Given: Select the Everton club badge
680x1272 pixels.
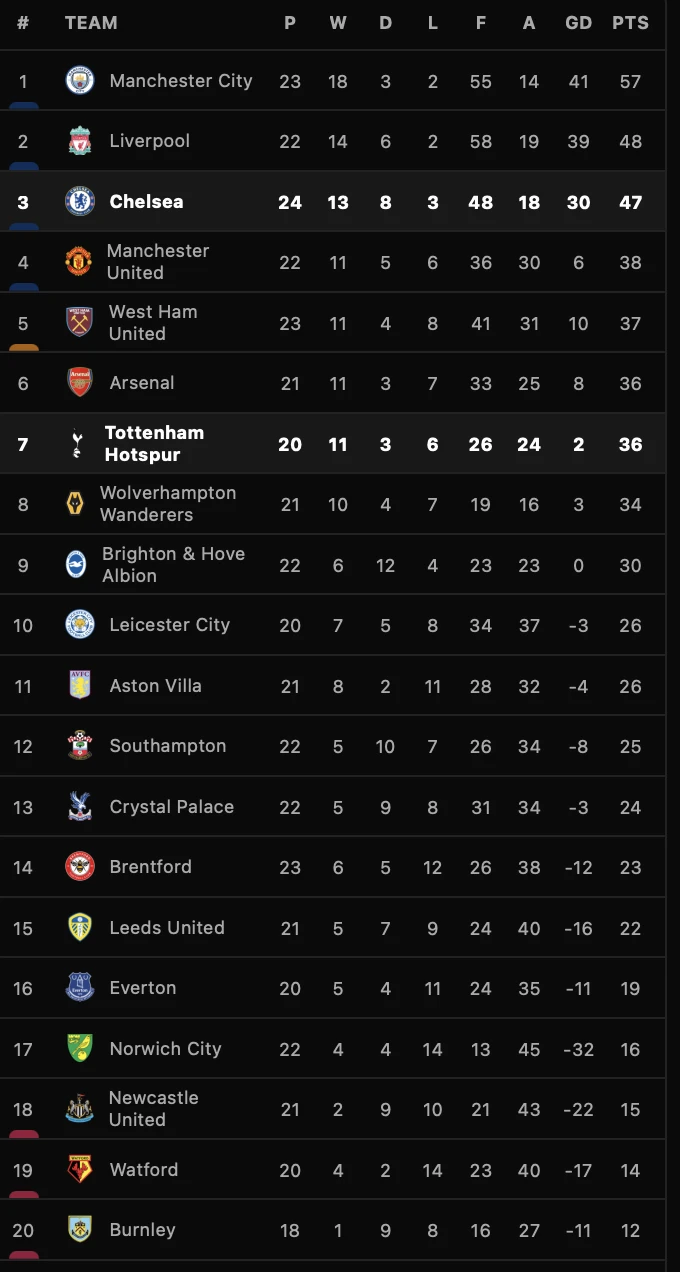Looking at the screenshot, I should 80,988.
